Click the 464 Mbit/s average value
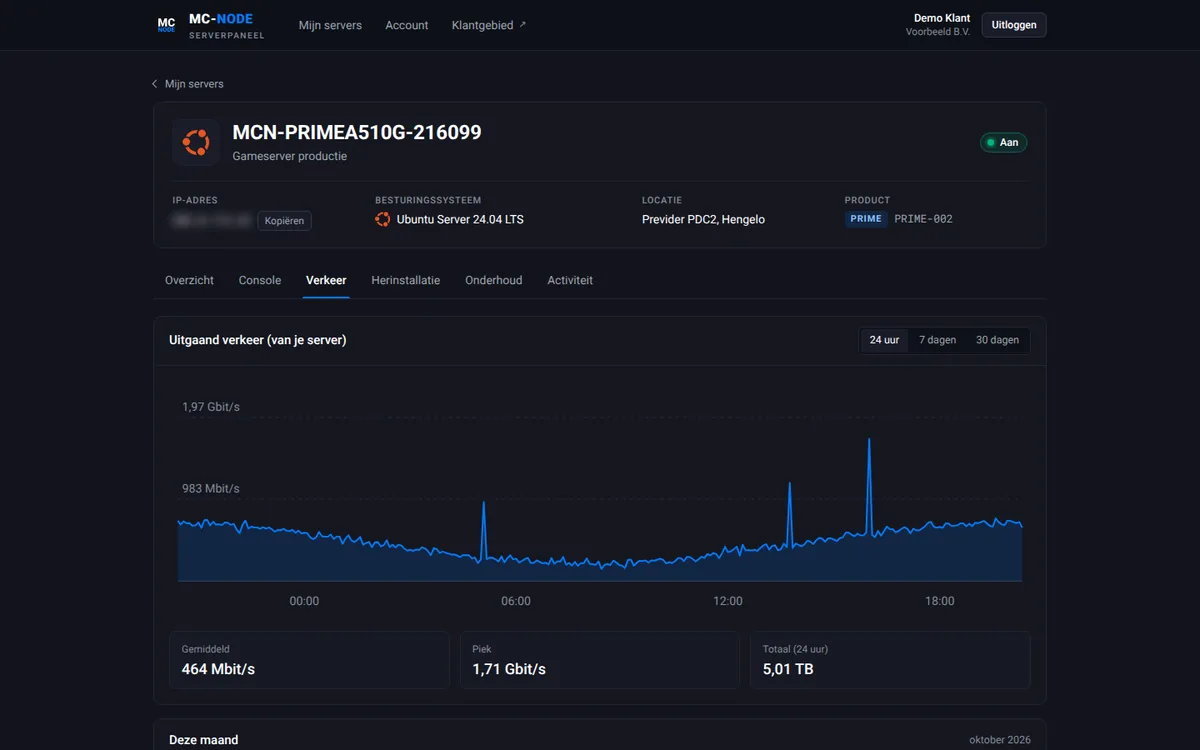1200x750 pixels. pos(218,669)
